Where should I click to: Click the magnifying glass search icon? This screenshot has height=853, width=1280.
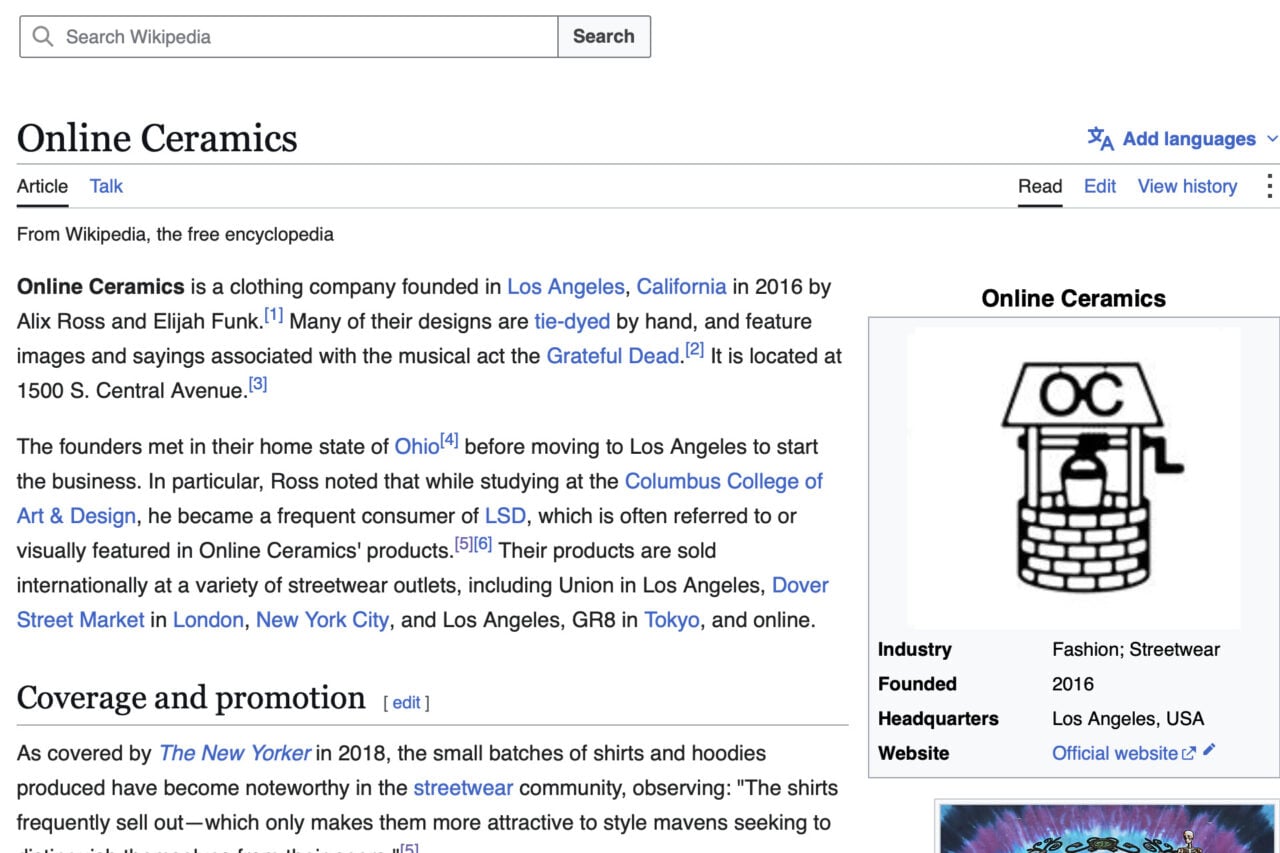[x=42, y=37]
